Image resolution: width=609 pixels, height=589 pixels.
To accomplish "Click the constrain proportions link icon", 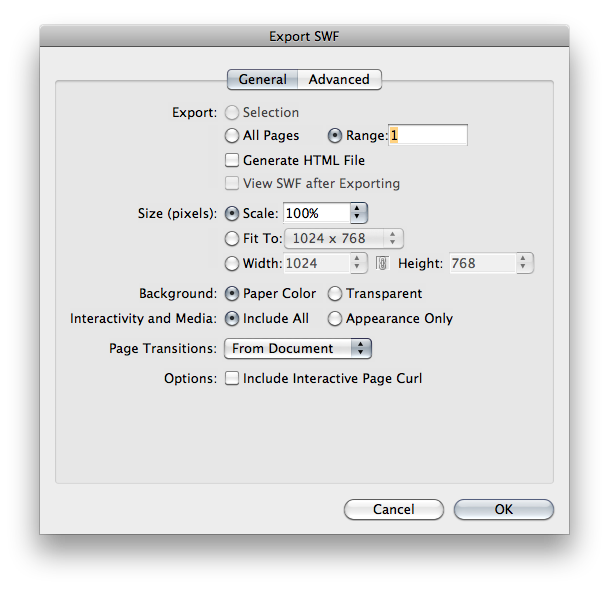I will click(381, 263).
